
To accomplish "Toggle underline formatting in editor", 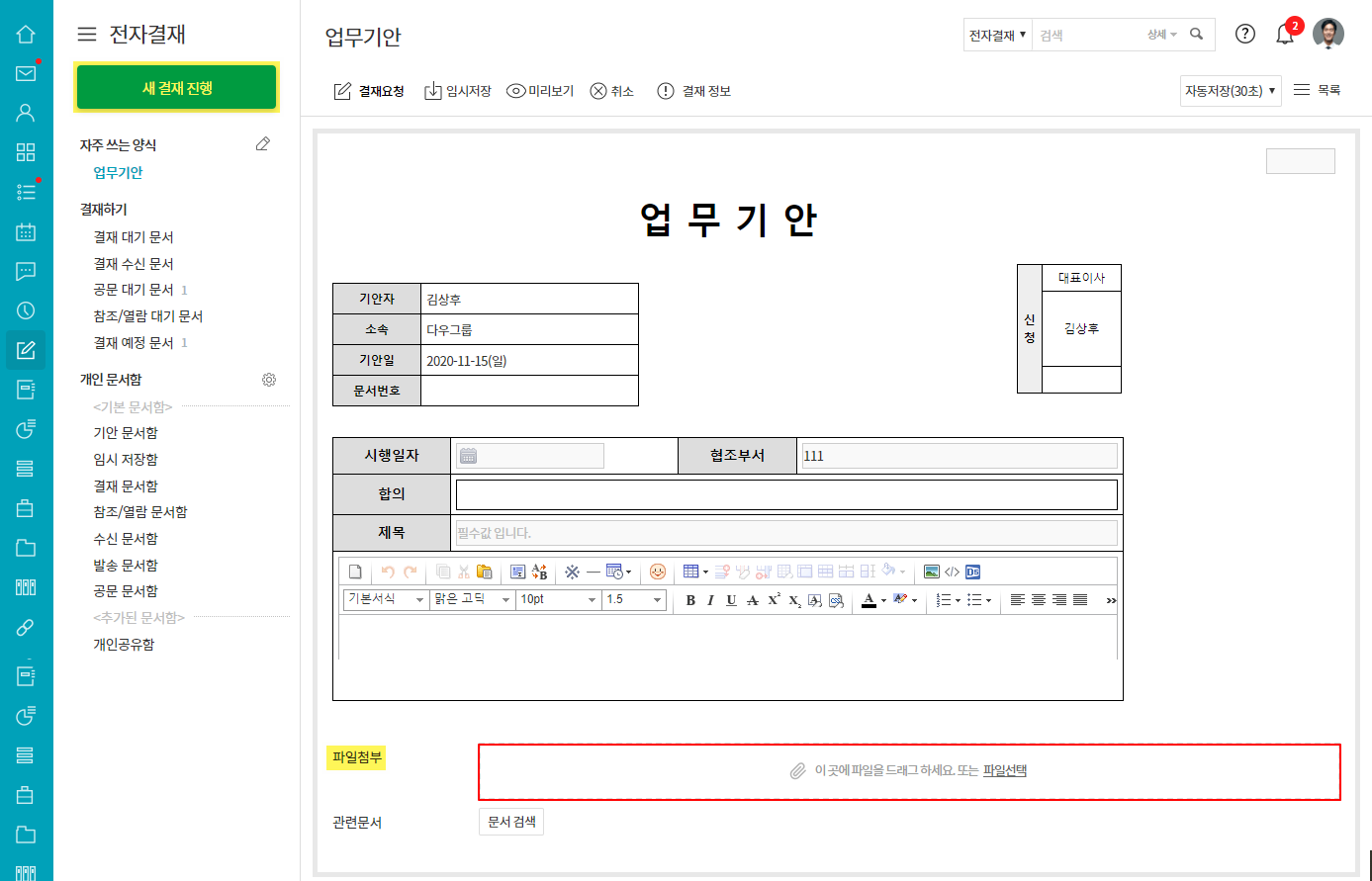I will click(731, 600).
